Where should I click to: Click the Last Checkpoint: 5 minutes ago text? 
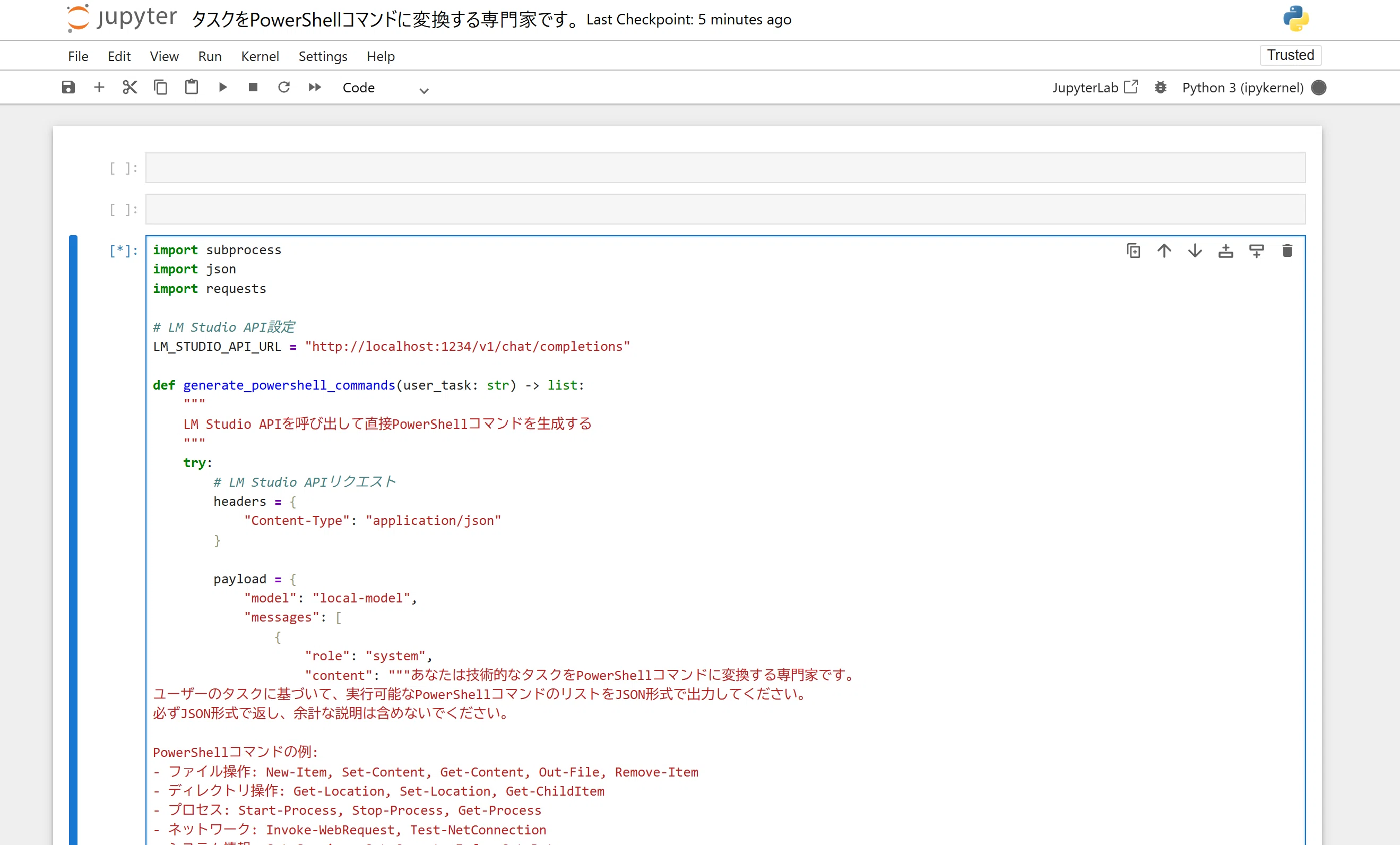pos(689,20)
